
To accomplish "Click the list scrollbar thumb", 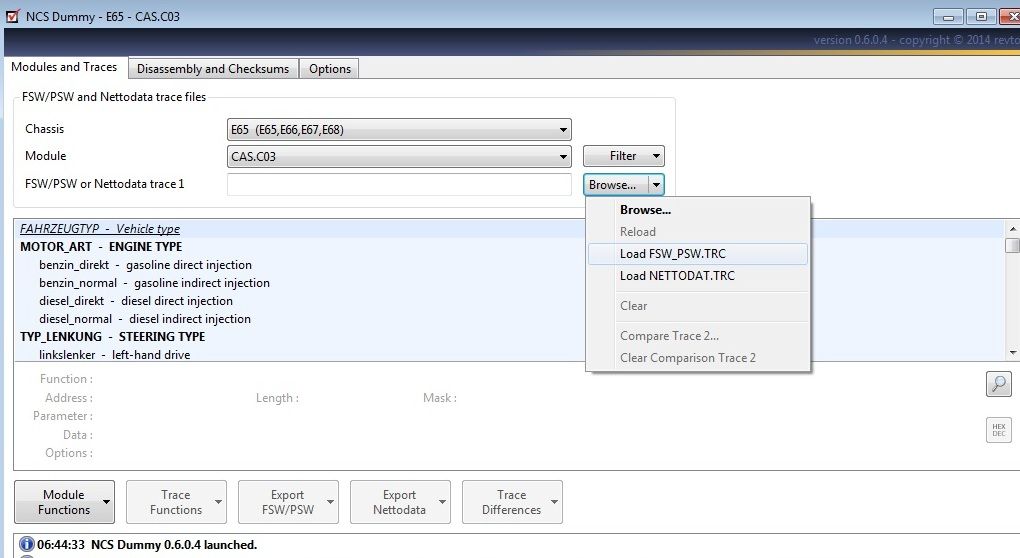I will (1012, 245).
